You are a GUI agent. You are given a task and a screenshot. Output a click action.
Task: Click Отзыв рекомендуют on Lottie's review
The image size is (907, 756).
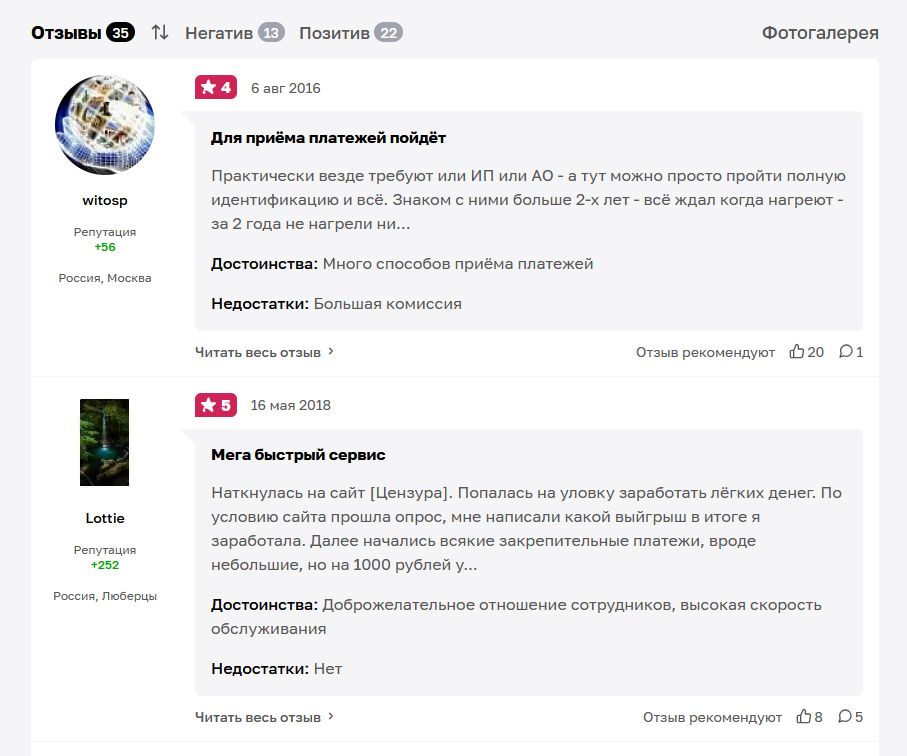point(712,717)
